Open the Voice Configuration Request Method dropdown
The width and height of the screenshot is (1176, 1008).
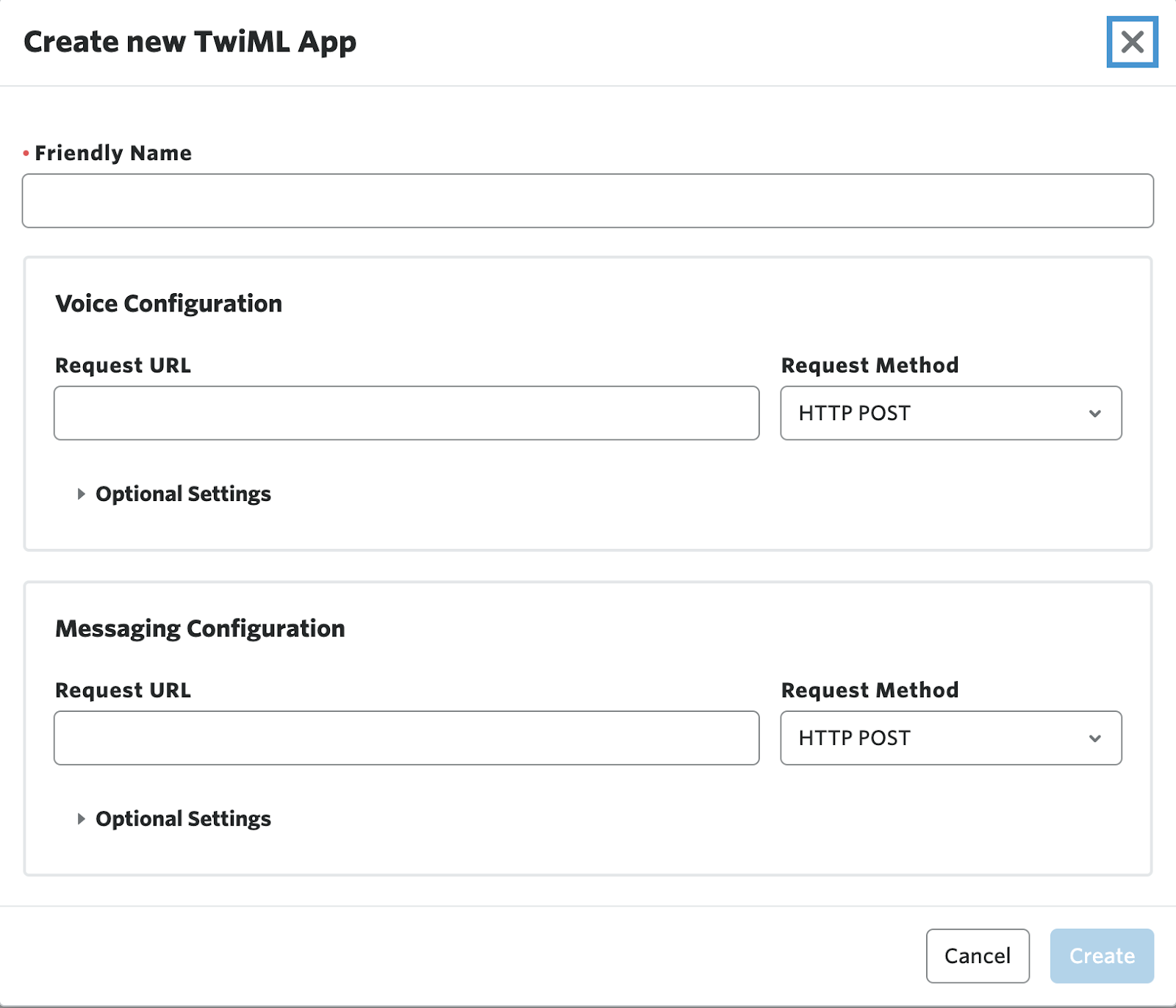[x=951, y=413]
